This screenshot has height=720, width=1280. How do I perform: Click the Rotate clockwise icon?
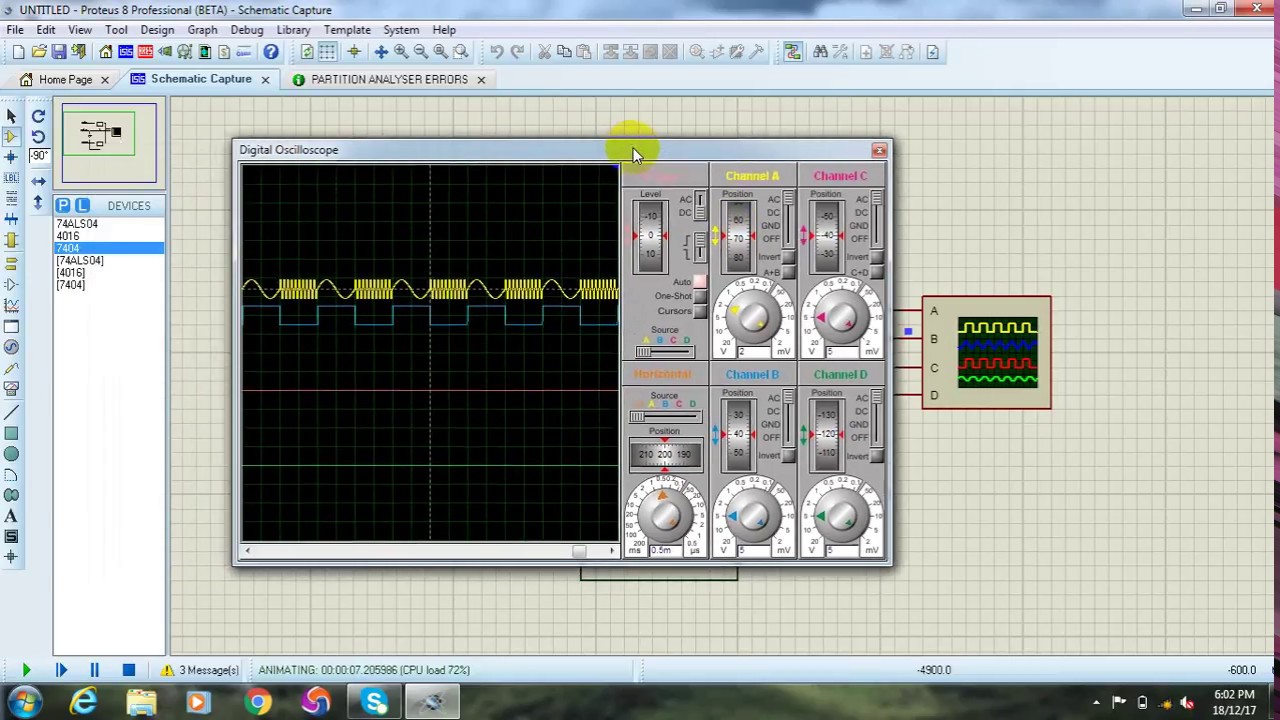(38, 117)
